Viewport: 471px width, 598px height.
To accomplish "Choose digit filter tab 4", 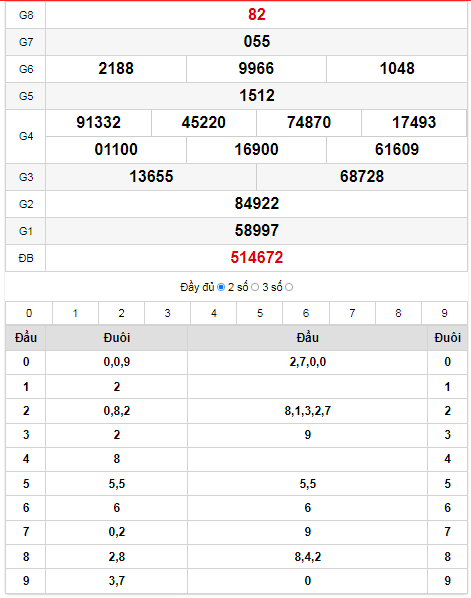I will click(x=214, y=313).
